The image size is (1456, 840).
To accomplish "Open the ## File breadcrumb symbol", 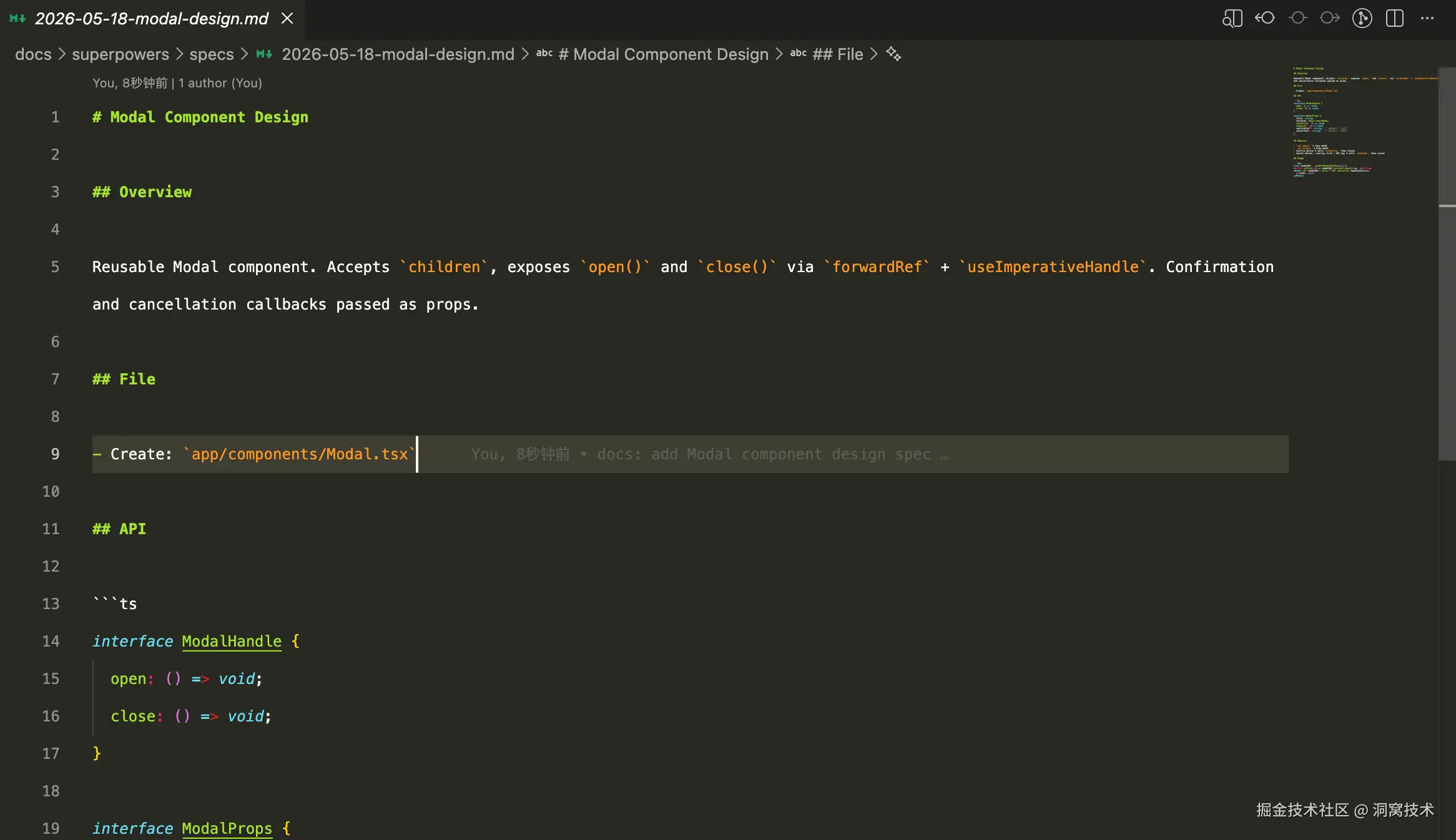I will click(x=838, y=54).
